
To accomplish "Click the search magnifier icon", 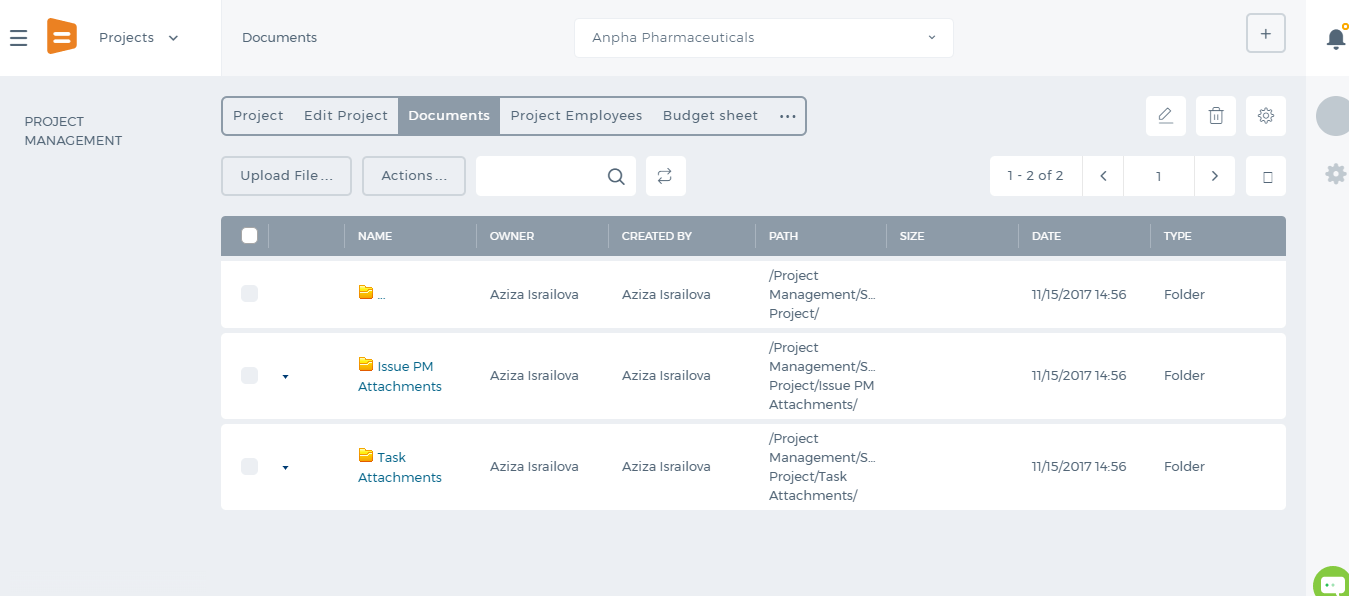I will pos(616,177).
